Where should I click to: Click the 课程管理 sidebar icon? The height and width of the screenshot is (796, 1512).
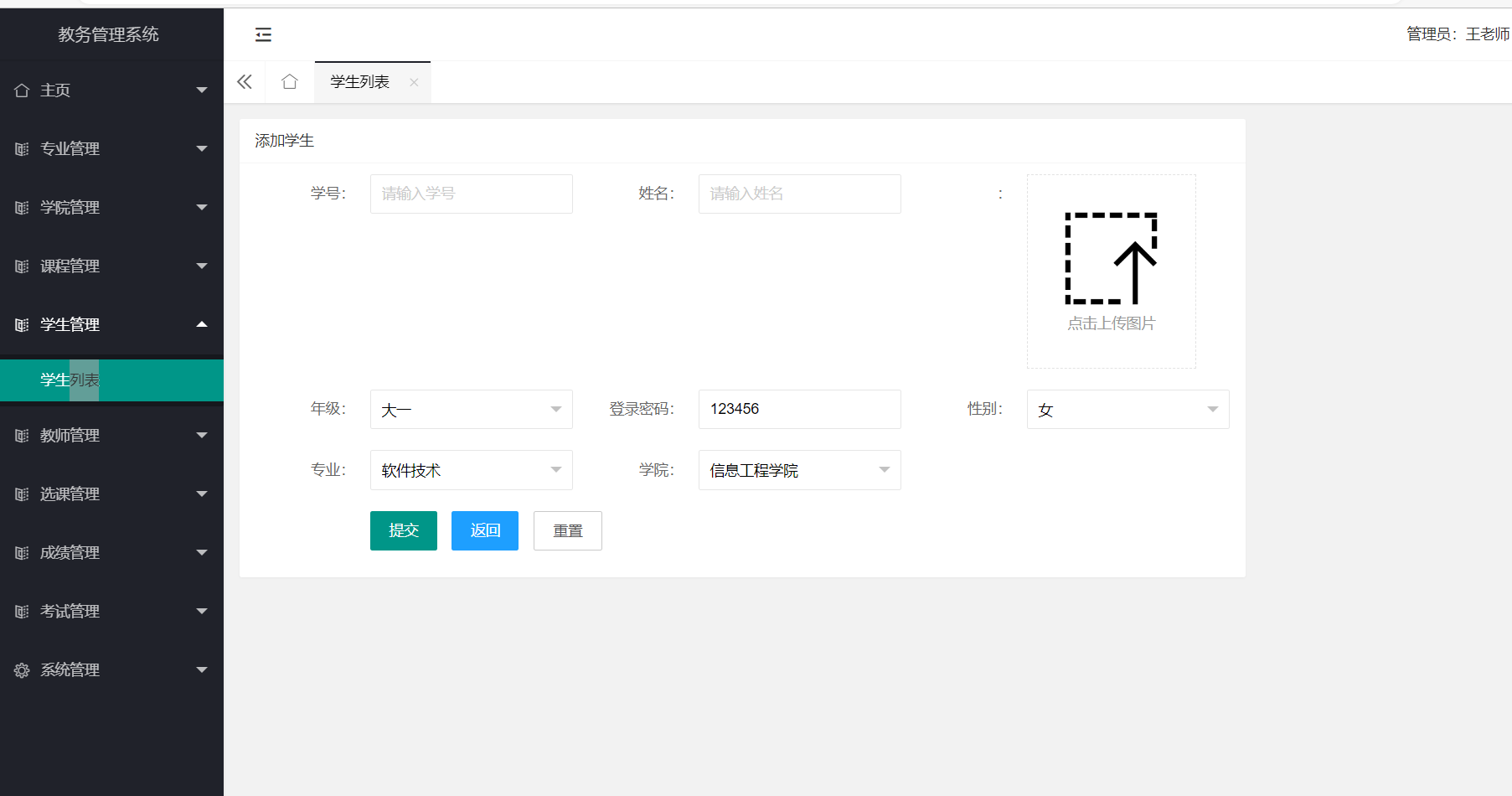[22, 266]
